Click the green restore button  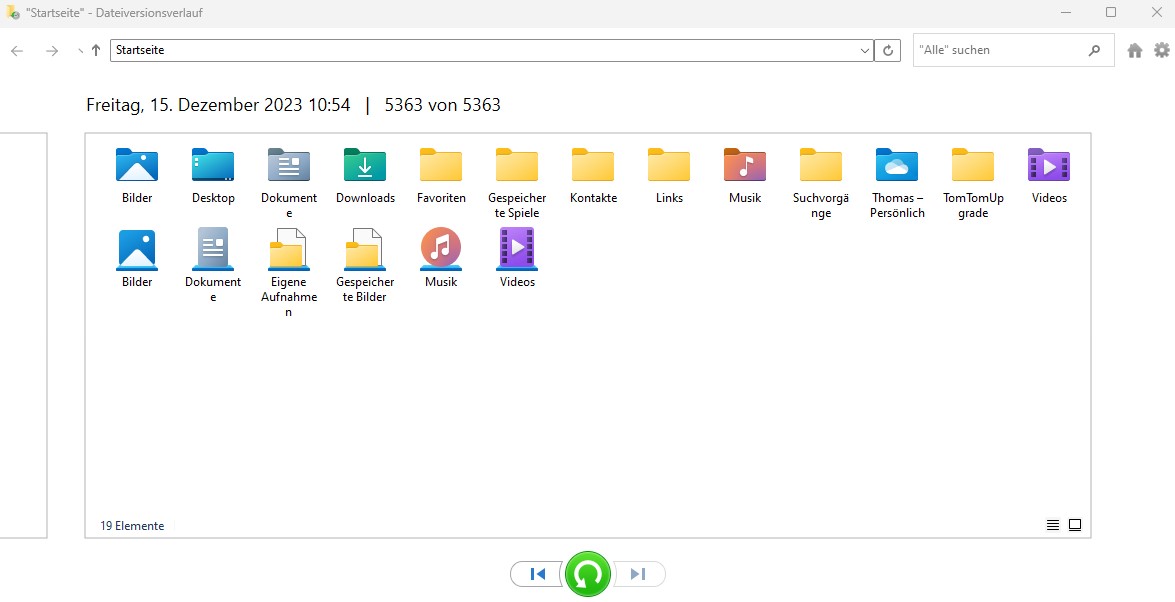tap(587, 574)
